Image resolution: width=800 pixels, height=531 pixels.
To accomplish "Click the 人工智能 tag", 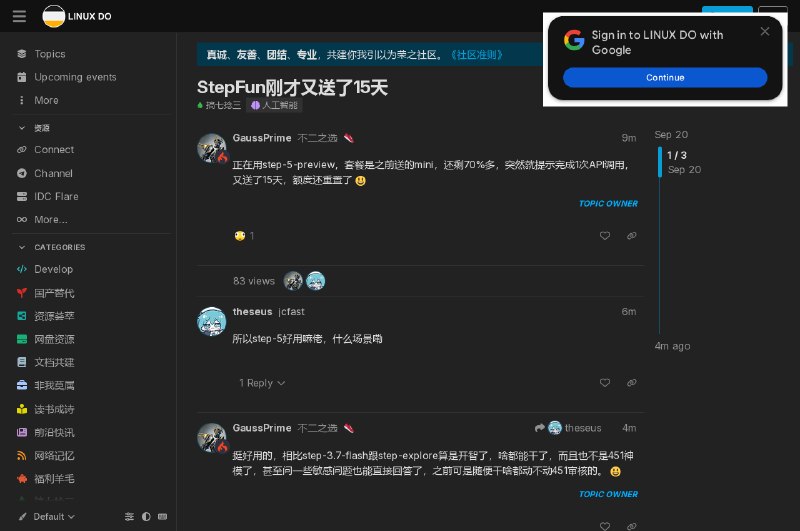I will (x=274, y=106).
